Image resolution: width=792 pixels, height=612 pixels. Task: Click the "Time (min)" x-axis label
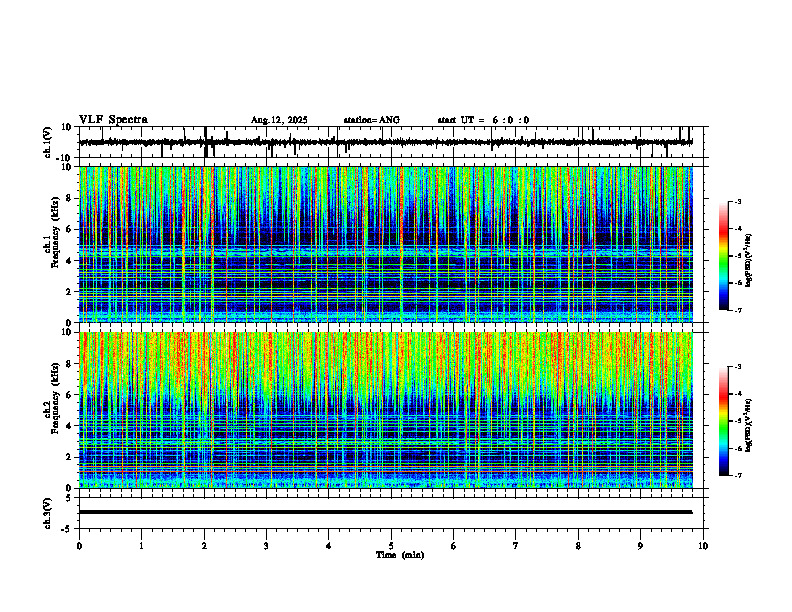pos(400,555)
